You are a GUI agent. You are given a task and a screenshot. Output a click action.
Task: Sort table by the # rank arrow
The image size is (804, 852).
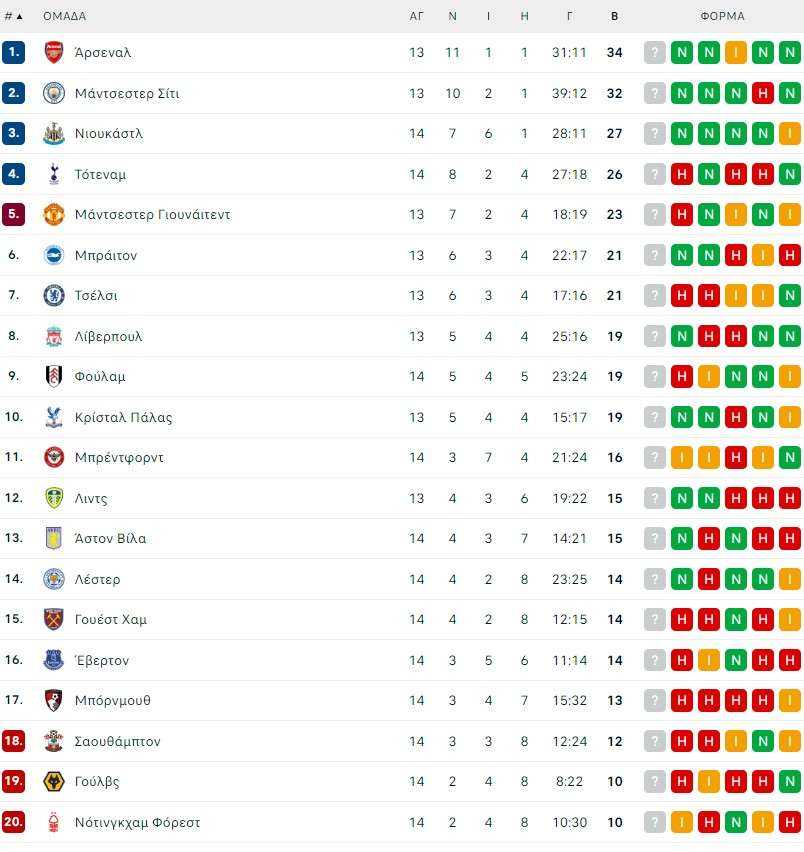click(x=14, y=16)
